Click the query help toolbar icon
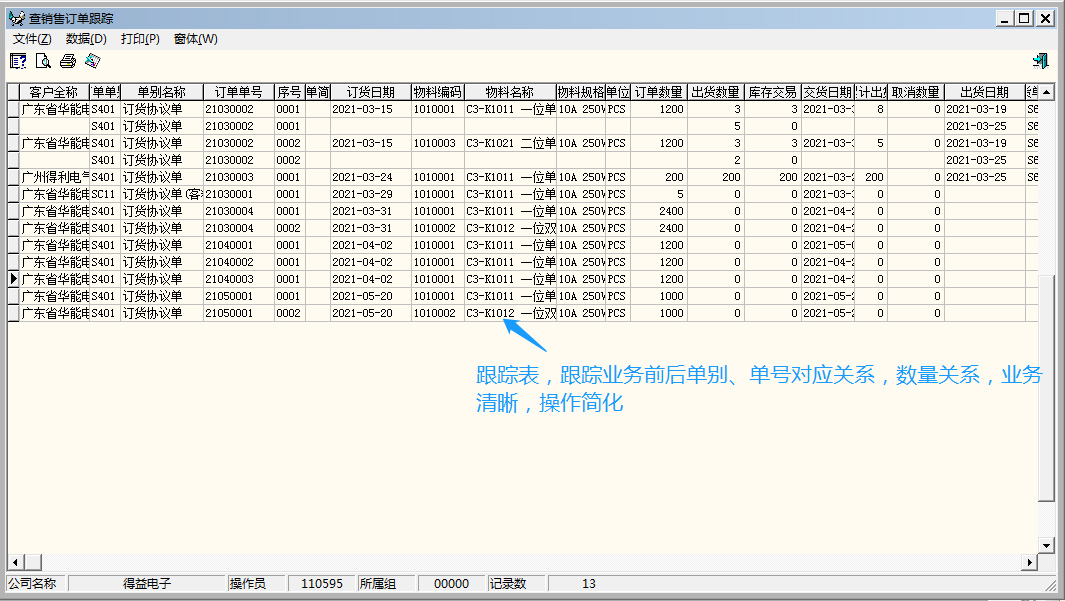This screenshot has height=601, width=1065. [18, 62]
